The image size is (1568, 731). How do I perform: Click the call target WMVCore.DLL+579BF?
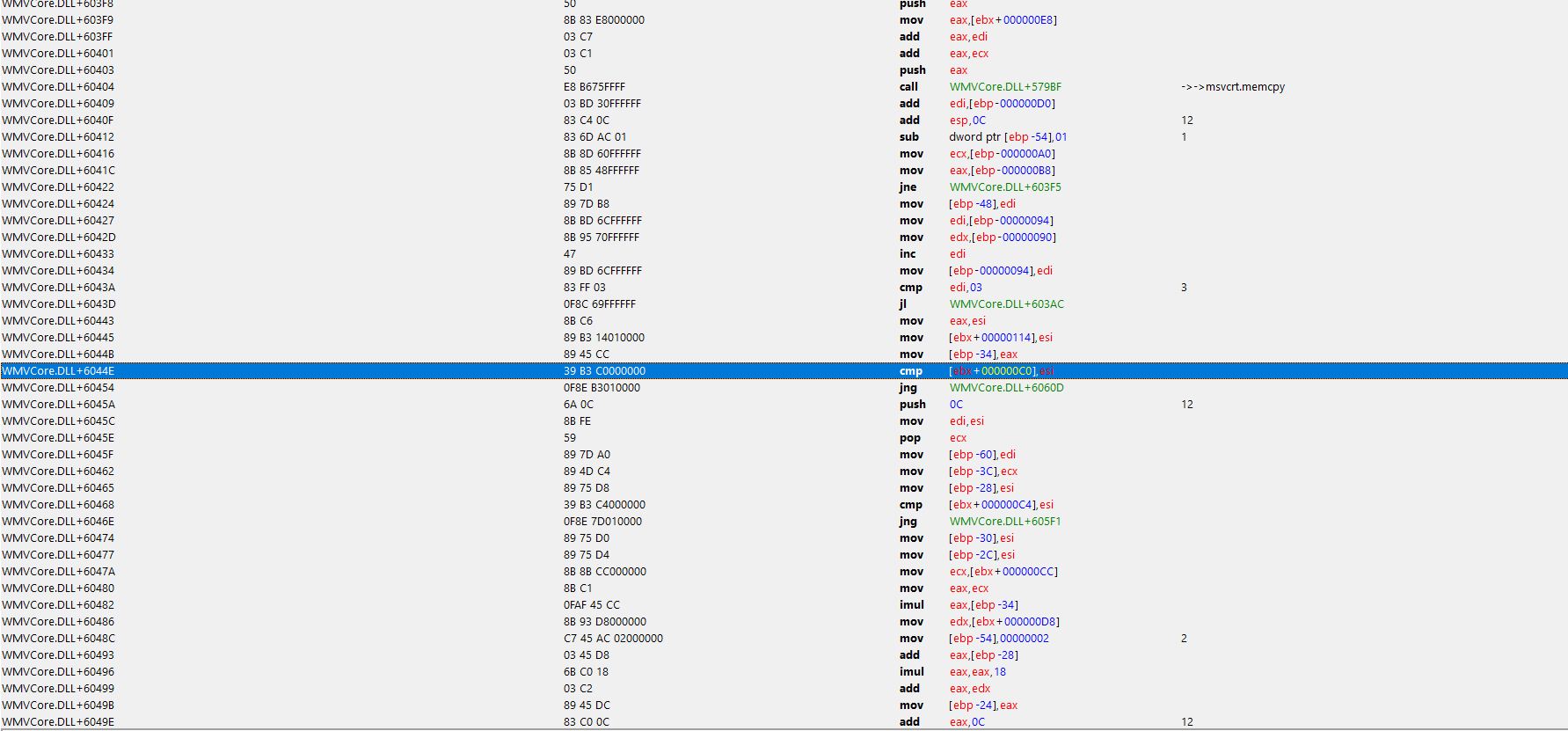(1005, 87)
